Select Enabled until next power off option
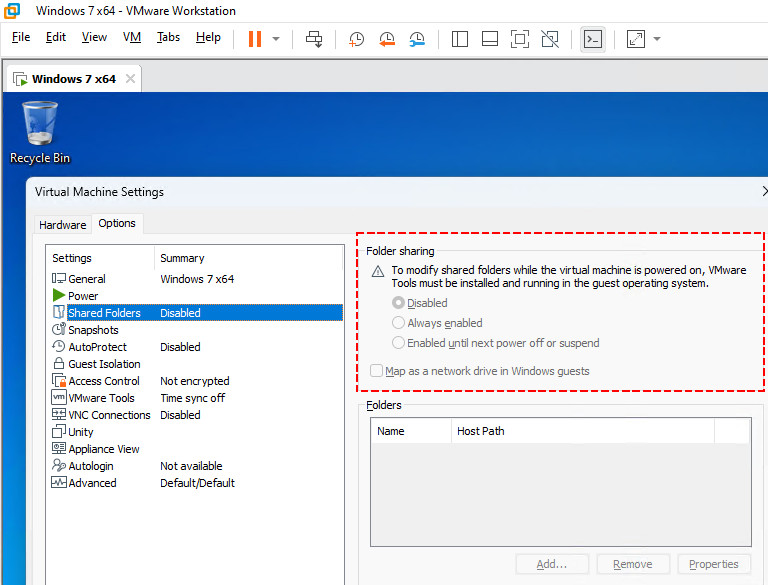 [399, 343]
